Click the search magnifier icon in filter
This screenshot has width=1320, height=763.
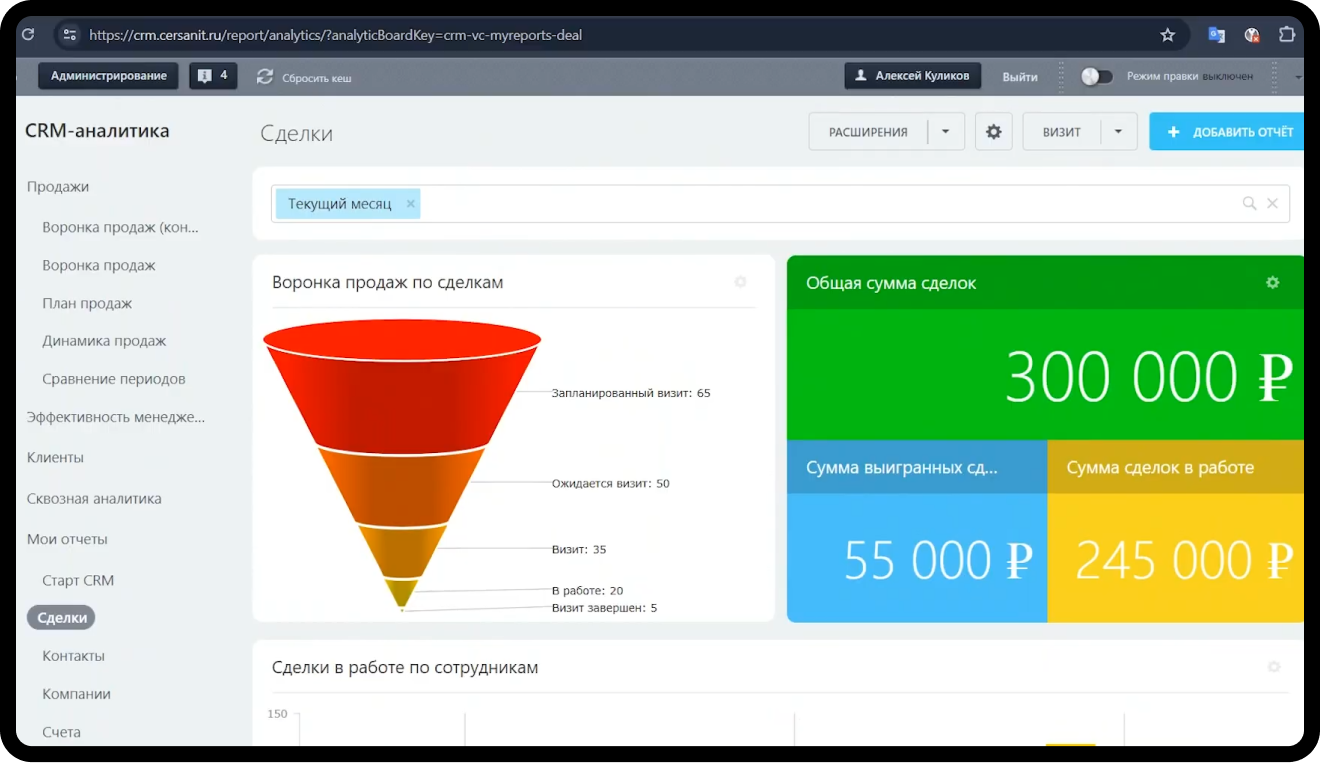(x=1249, y=203)
